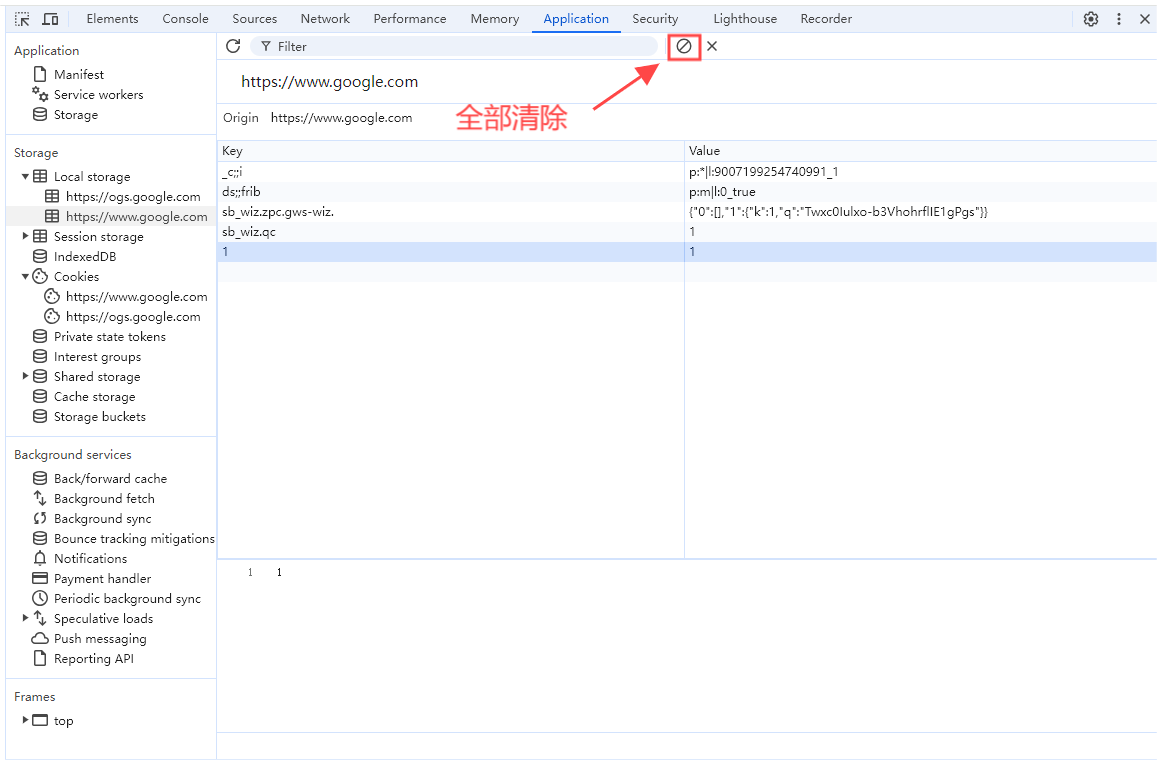Open Bounce tracking mitigations

coord(134,539)
